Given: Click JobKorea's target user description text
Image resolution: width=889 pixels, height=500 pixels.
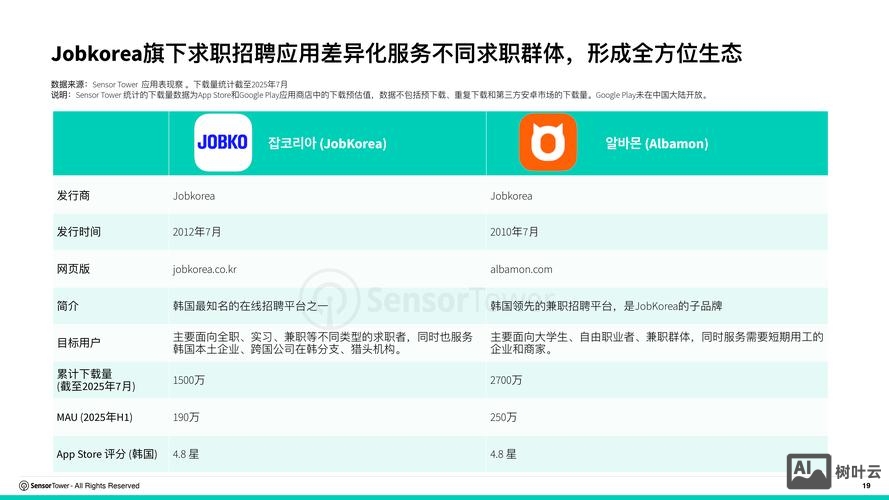Looking at the screenshot, I should [x=323, y=343].
